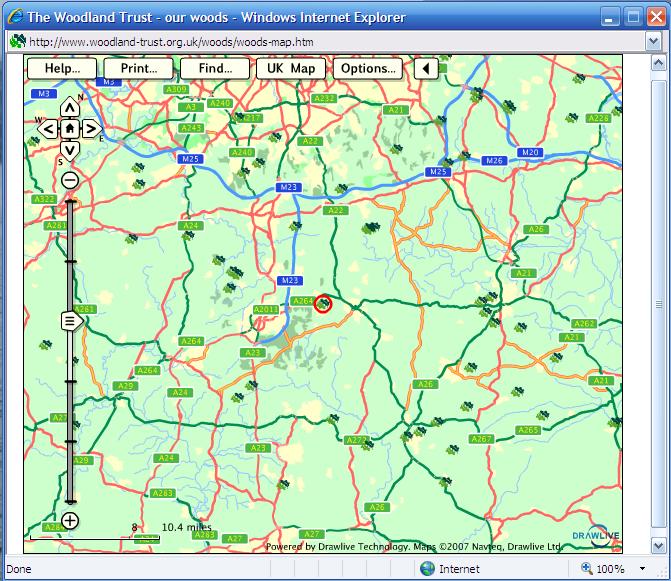Zoom out using the minus button
Image resolution: width=671 pixels, height=581 pixels.
click(70, 180)
